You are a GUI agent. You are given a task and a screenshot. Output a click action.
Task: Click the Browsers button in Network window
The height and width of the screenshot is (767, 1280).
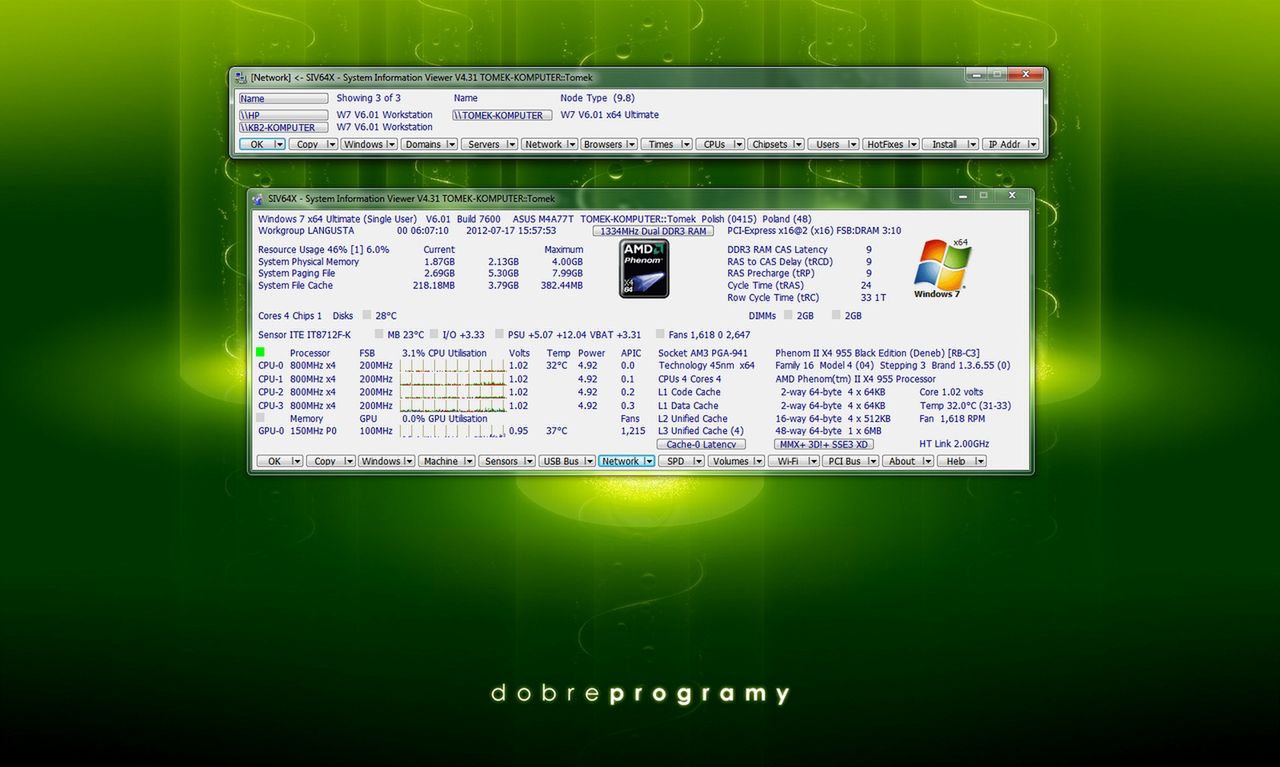tap(609, 144)
